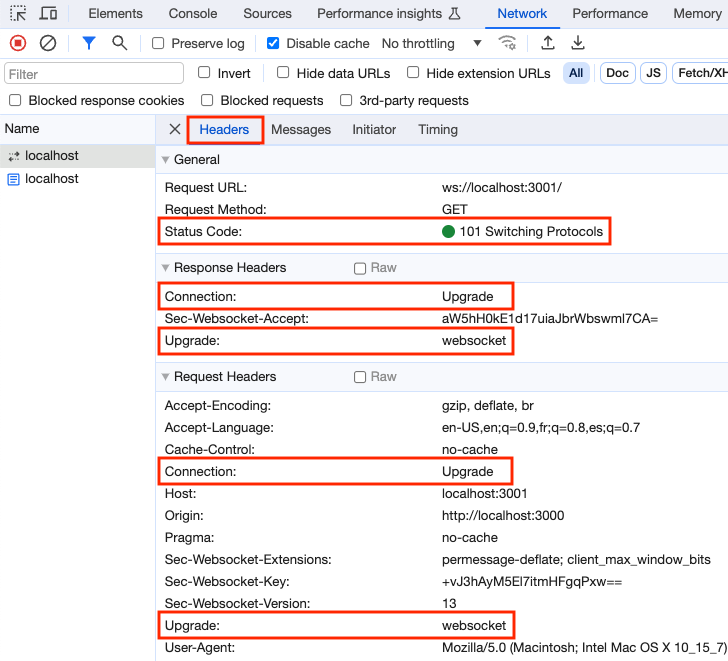
Task: Open the Memory panel tab
Action: 697,13
